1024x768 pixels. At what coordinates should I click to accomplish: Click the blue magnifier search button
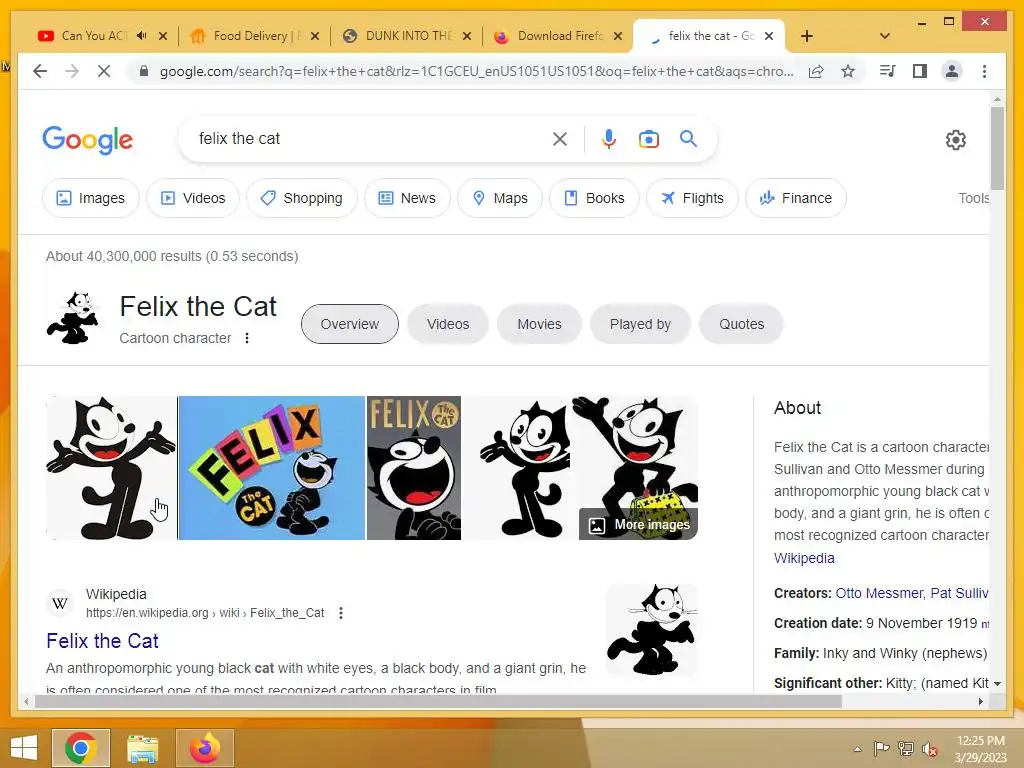(688, 138)
